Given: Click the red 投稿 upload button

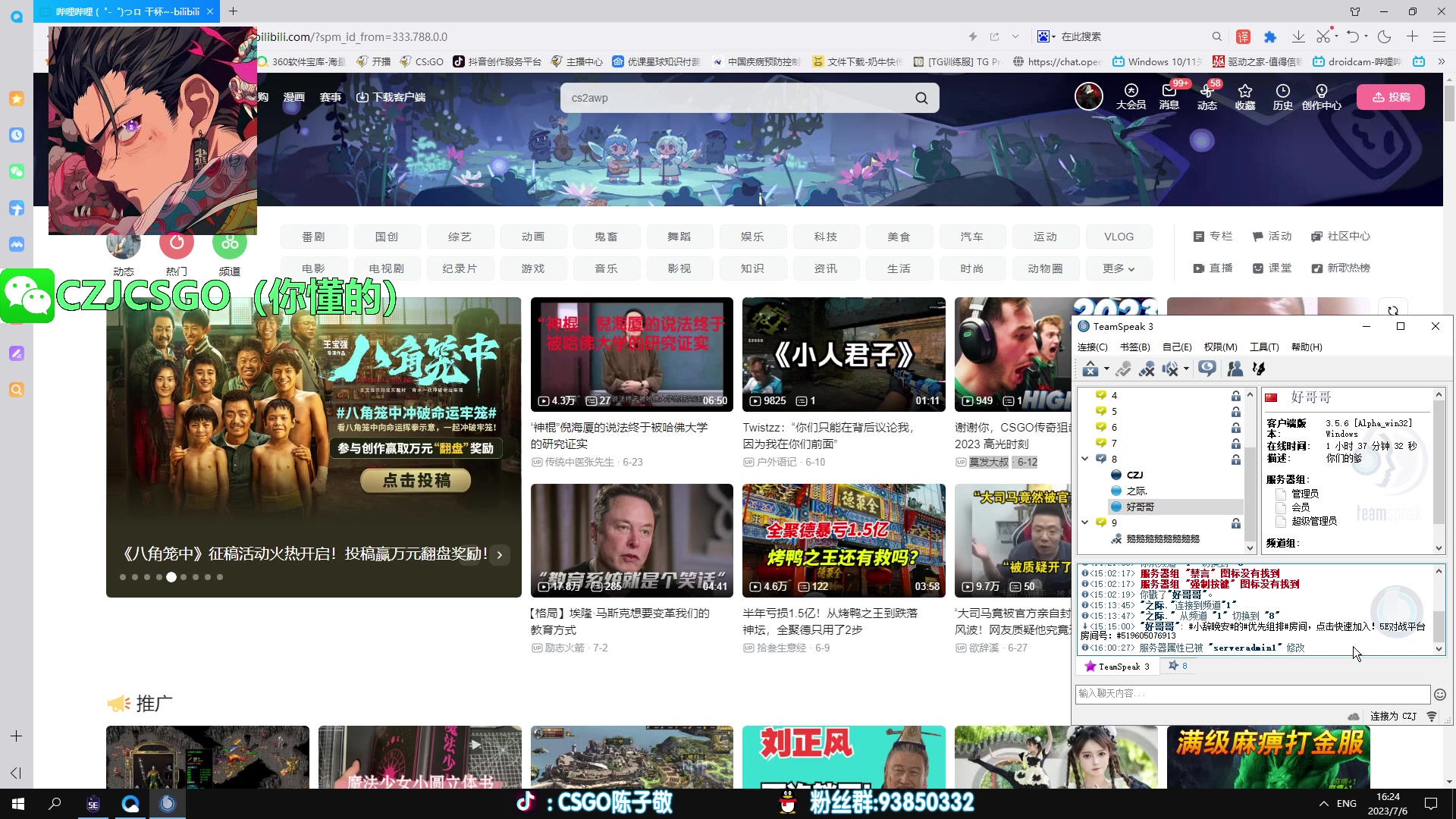Looking at the screenshot, I should click(x=1391, y=96).
